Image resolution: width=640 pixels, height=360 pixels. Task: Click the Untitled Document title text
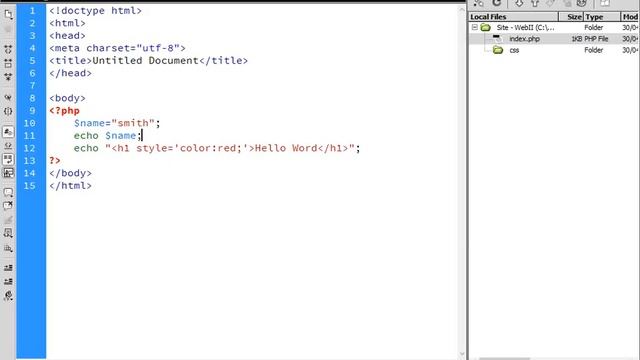tap(145, 61)
